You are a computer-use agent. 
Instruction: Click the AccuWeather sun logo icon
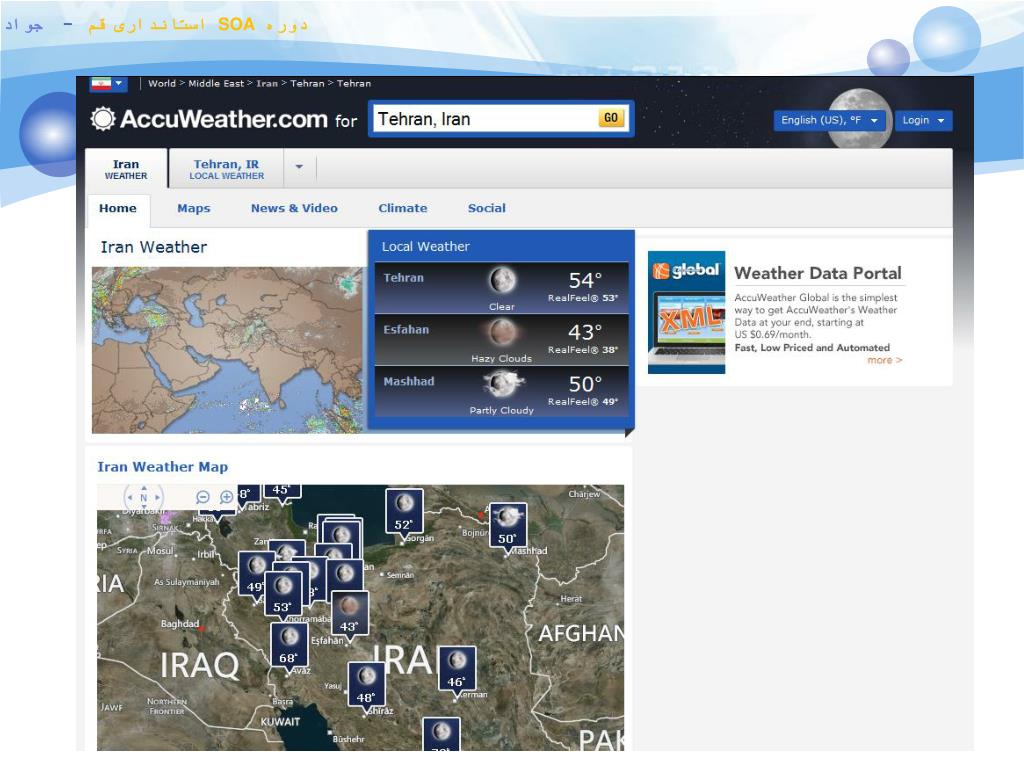point(103,119)
